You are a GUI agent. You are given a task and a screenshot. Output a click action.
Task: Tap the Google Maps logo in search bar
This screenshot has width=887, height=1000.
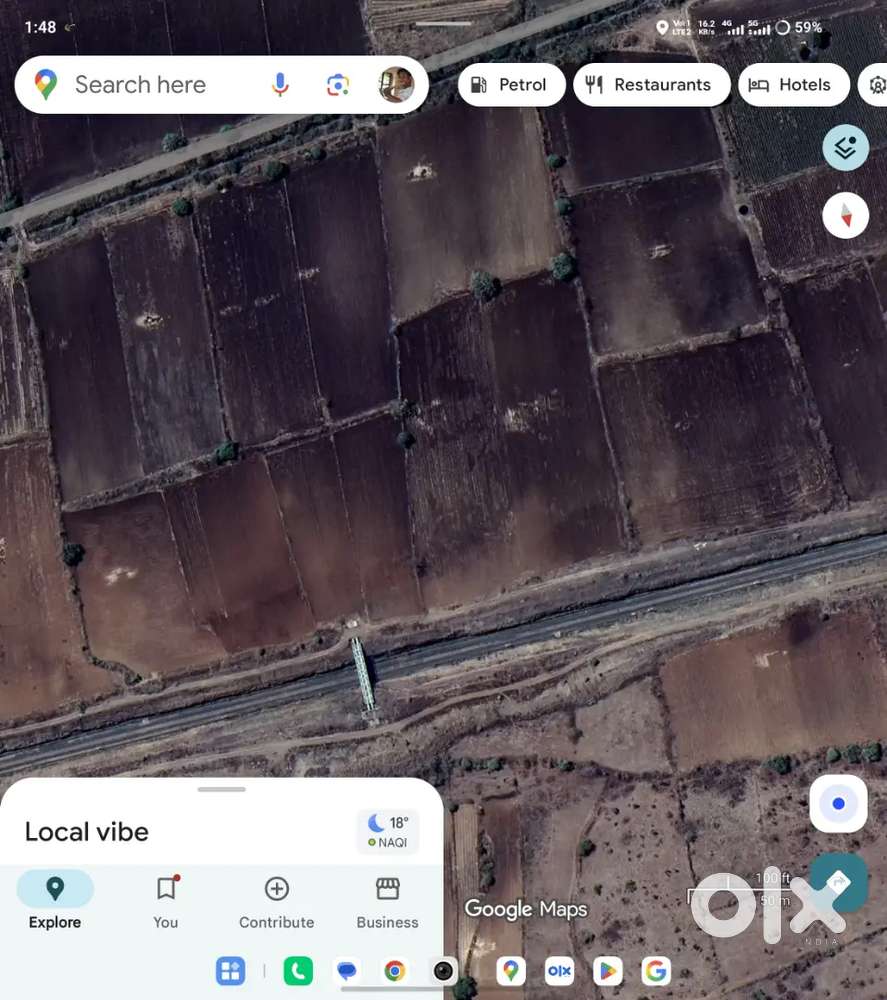coord(46,85)
